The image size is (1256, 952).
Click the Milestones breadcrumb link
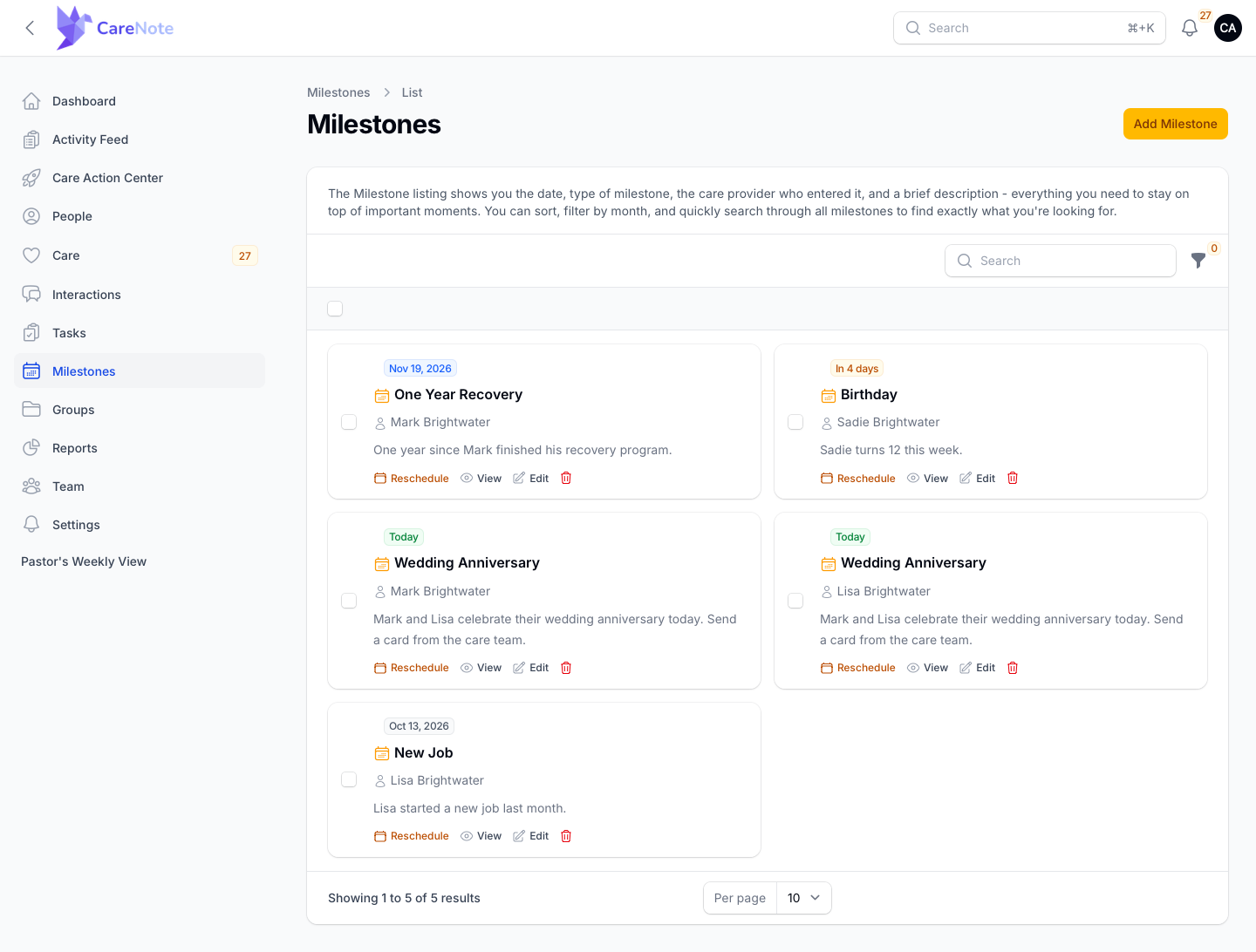[338, 92]
